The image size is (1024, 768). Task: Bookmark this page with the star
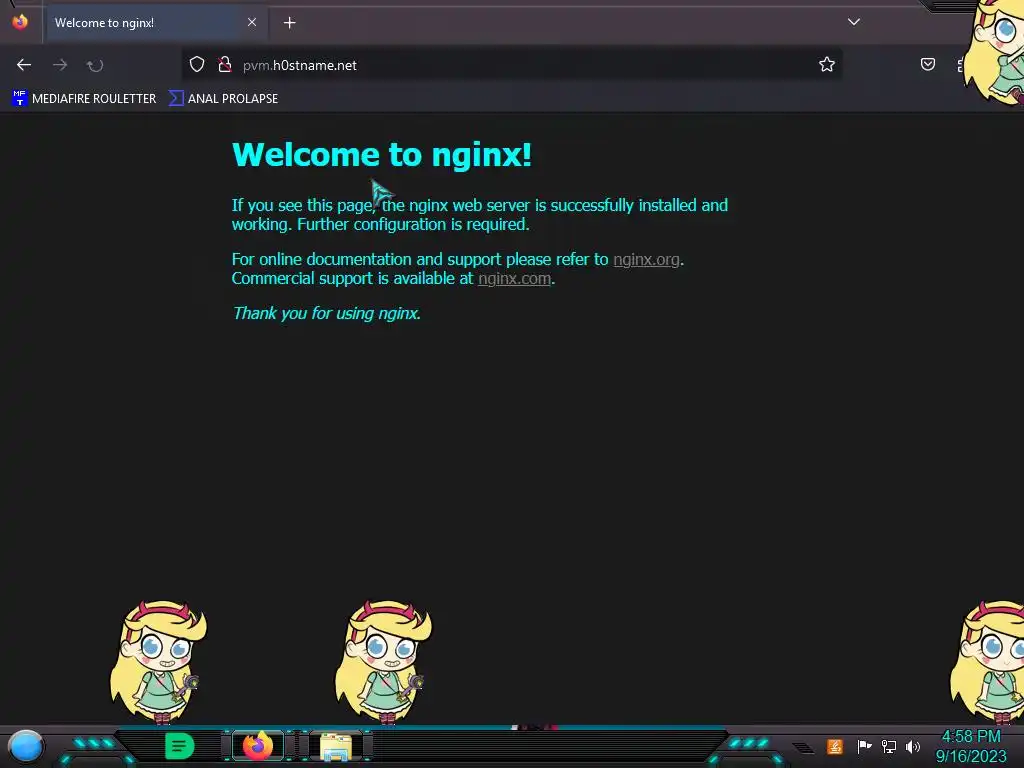tap(827, 65)
